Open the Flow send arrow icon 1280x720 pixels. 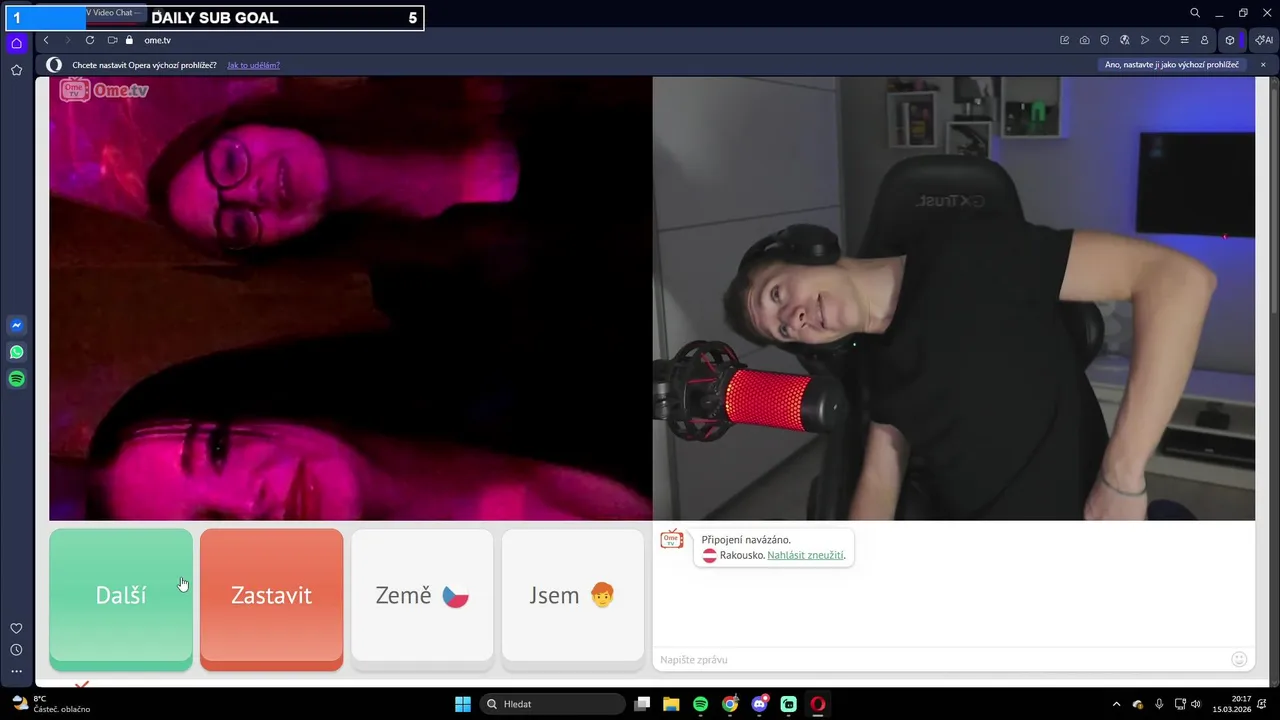point(1145,40)
